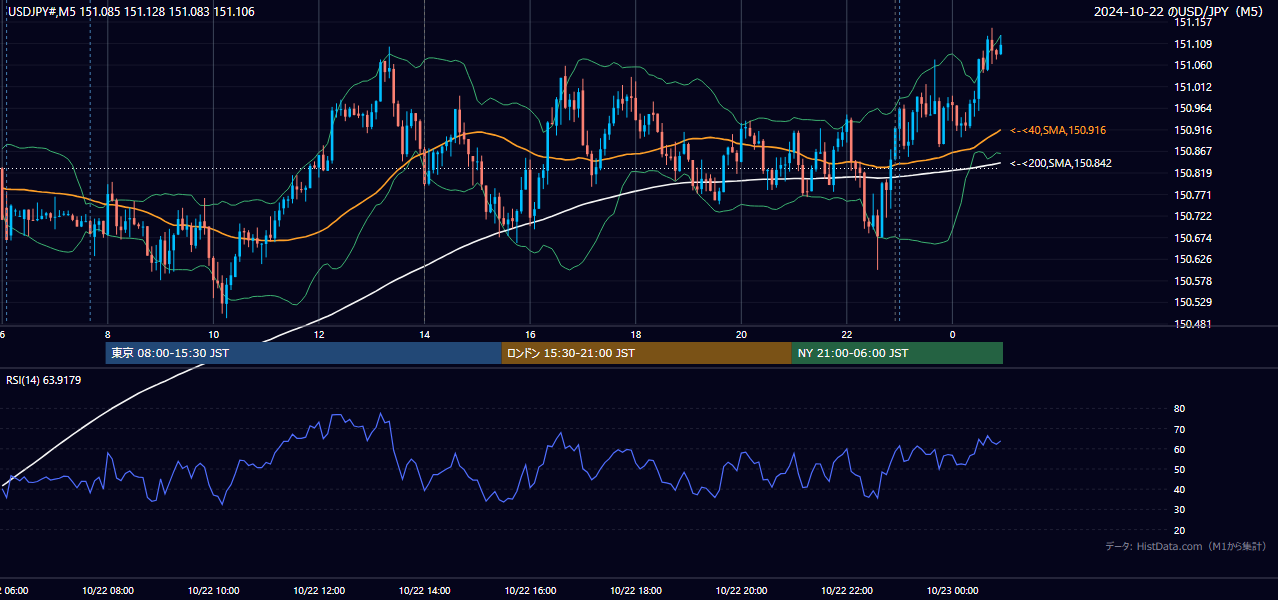The width and height of the screenshot is (1278, 600).
Task: Click the 10/22 22:00 date label
Action: (x=846, y=590)
